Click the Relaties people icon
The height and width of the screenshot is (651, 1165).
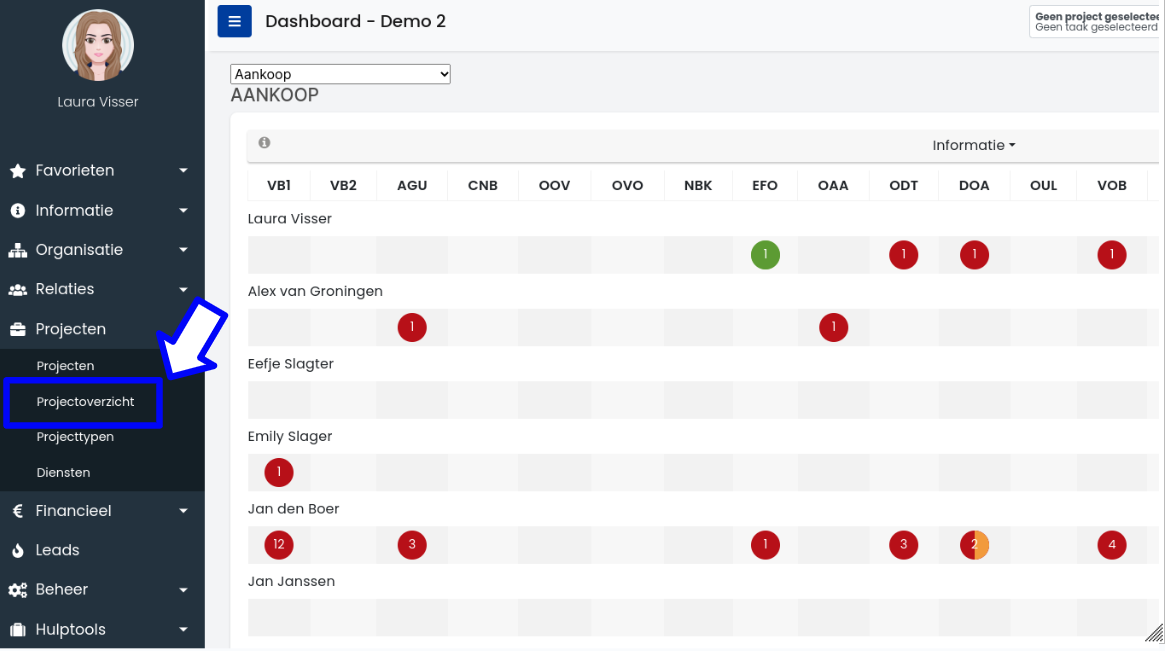click(x=18, y=290)
